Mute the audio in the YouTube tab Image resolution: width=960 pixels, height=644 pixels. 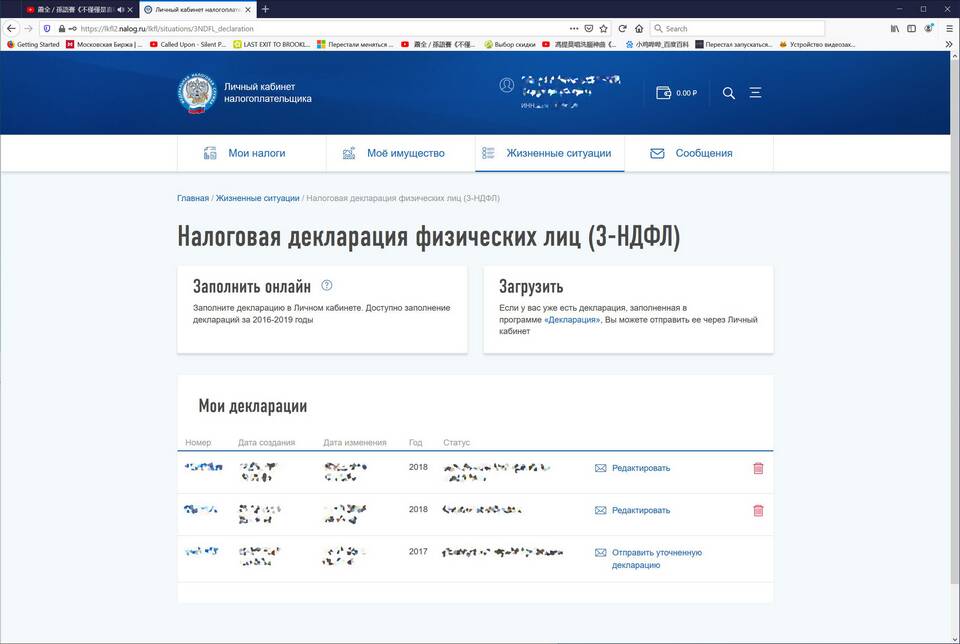click(120, 9)
